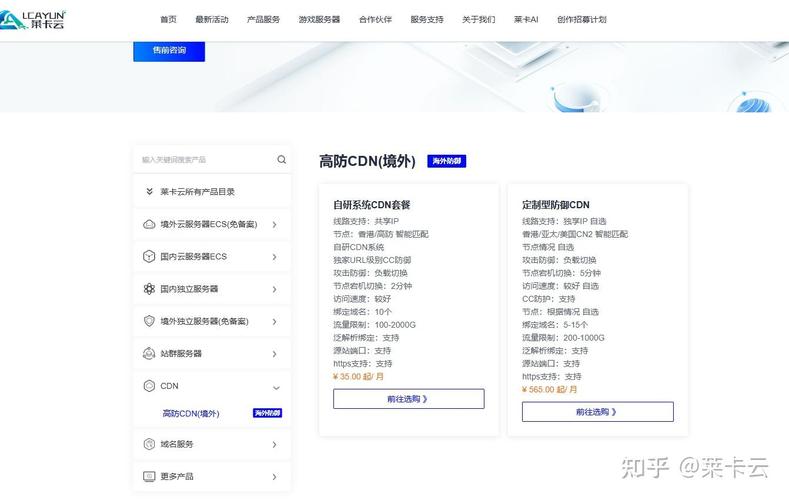
Task: Select the 站群服务器 category
Action: click(212, 353)
